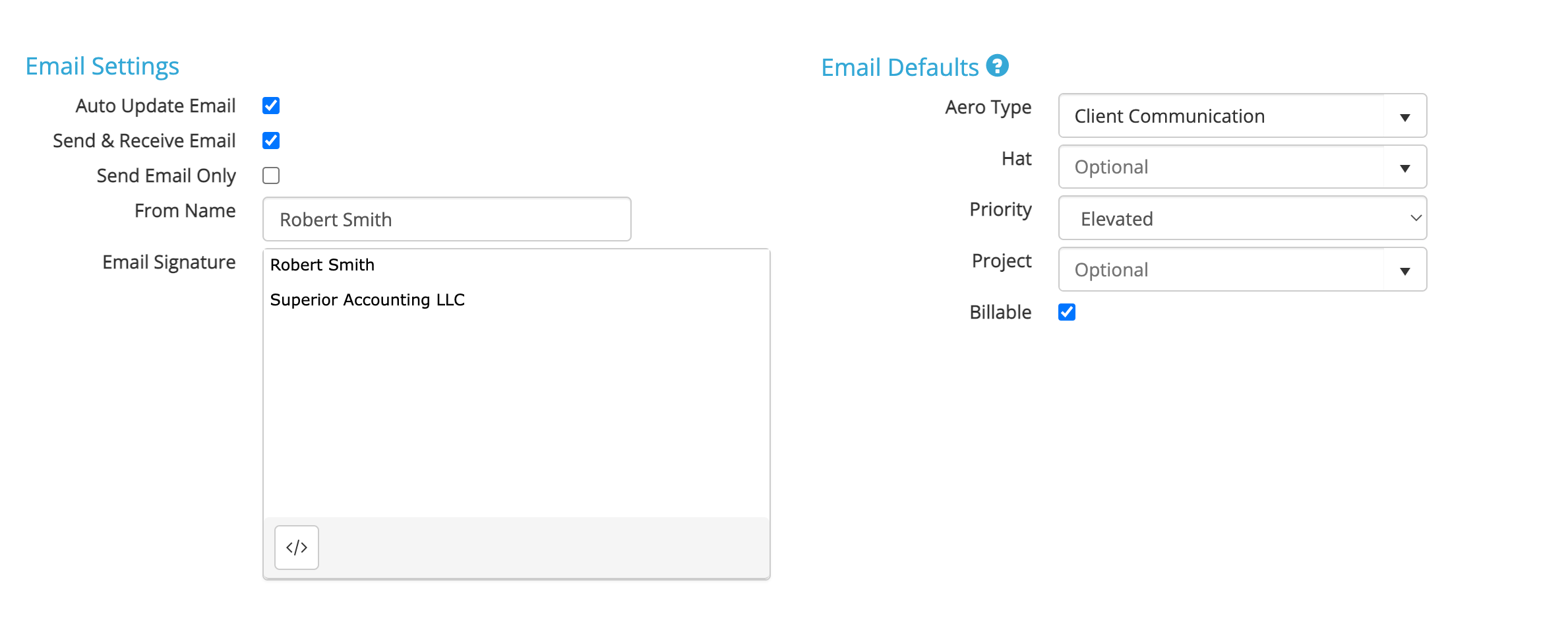Viewport: 1568px width, 632px height.
Task: Click the Hat dropdown arrow
Action: point(1406,166)
